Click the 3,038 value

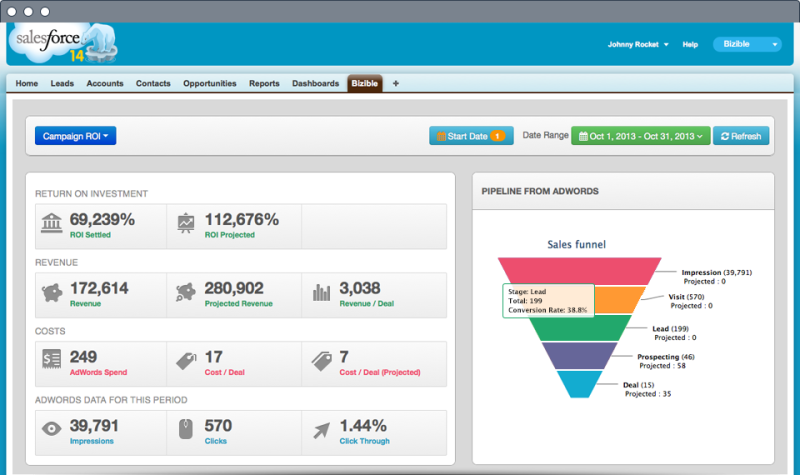click(x=360, y=288)
